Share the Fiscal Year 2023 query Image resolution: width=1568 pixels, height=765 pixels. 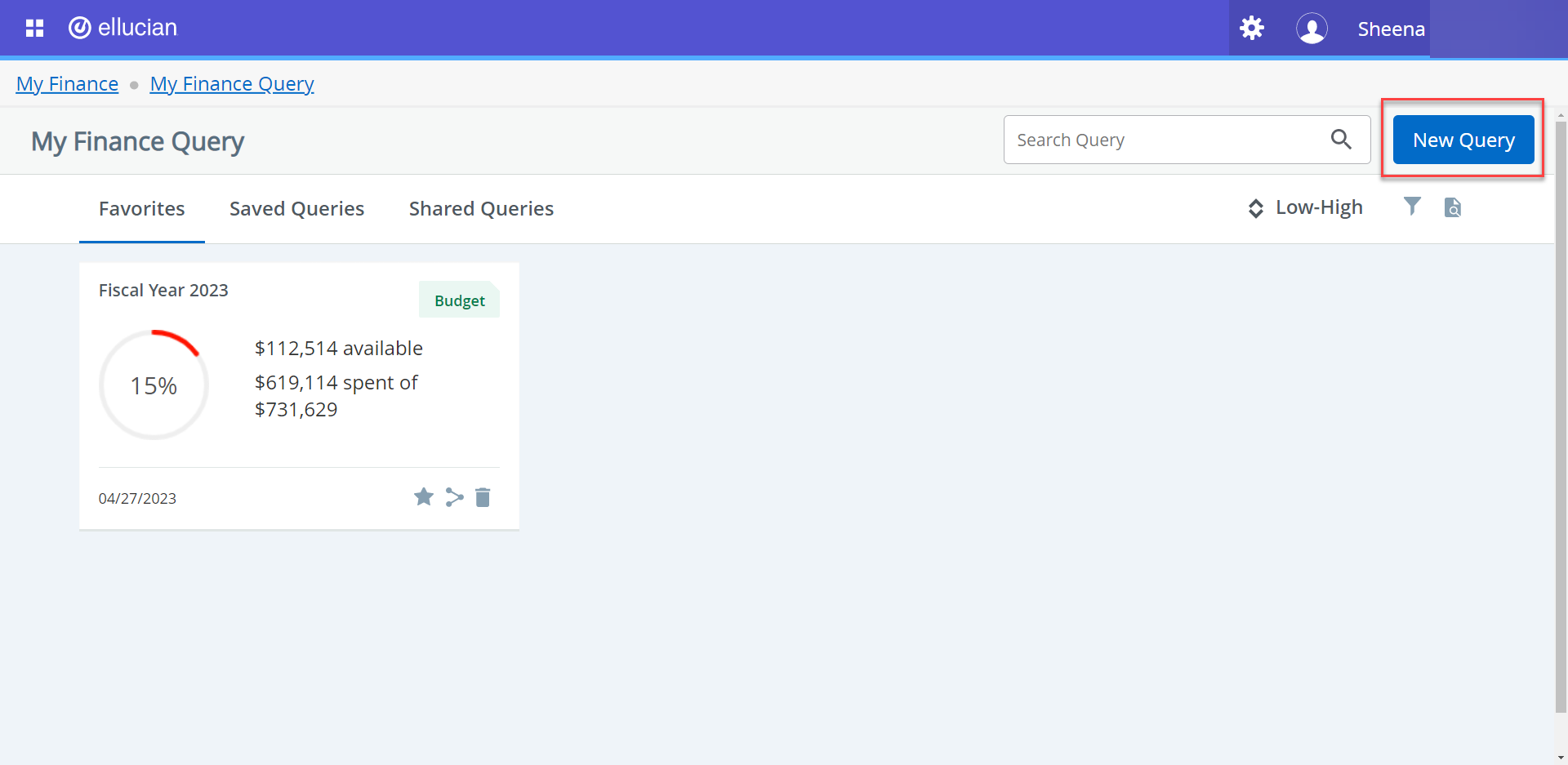click(454, 497)
